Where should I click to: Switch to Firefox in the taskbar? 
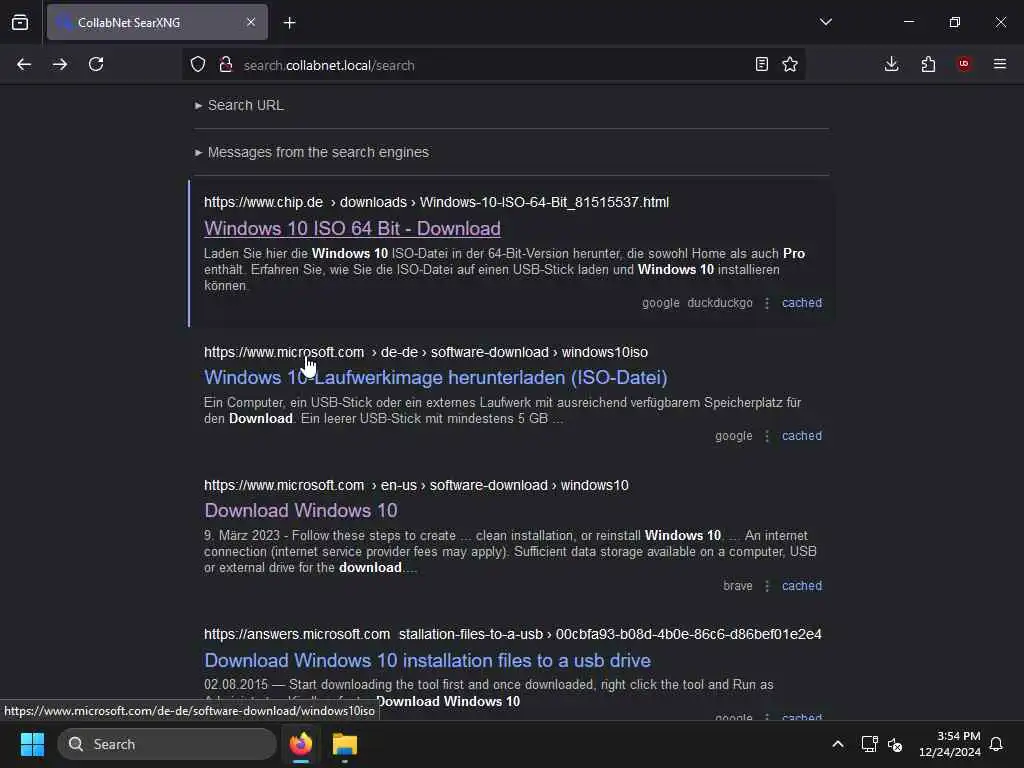click(x=301, y=744)
